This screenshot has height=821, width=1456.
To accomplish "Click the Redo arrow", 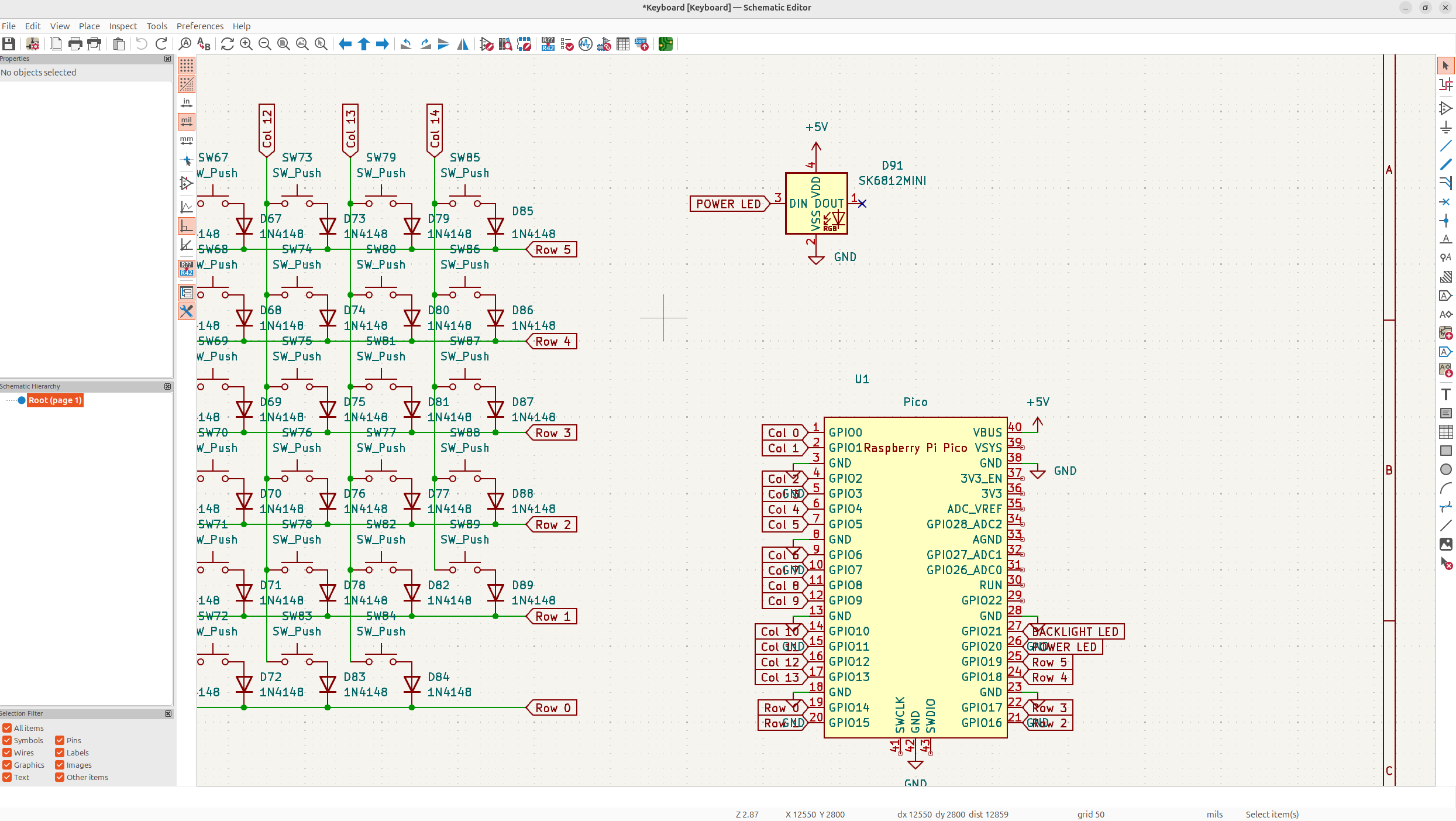I will 161,44.
